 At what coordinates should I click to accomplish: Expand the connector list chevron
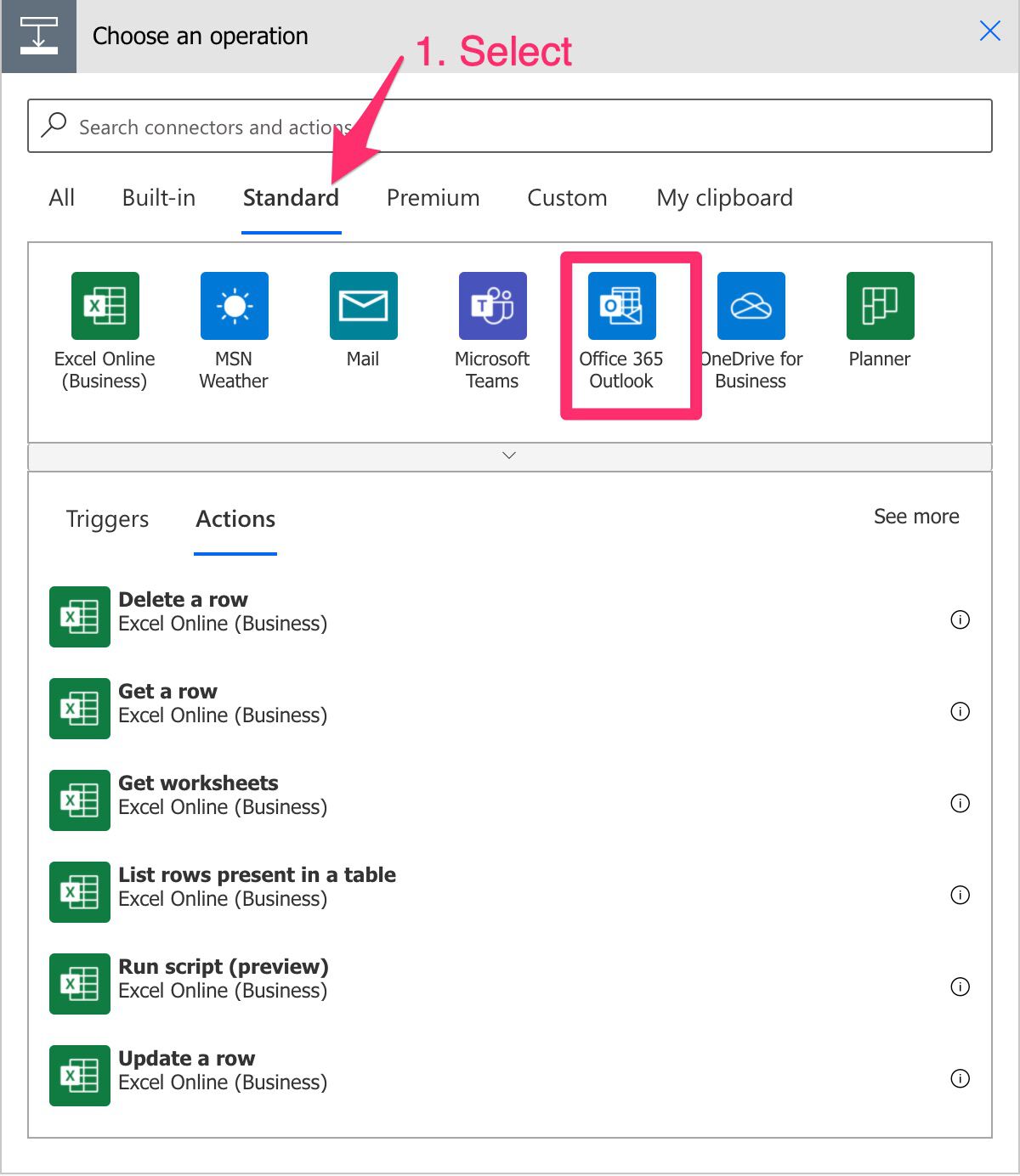509,455
